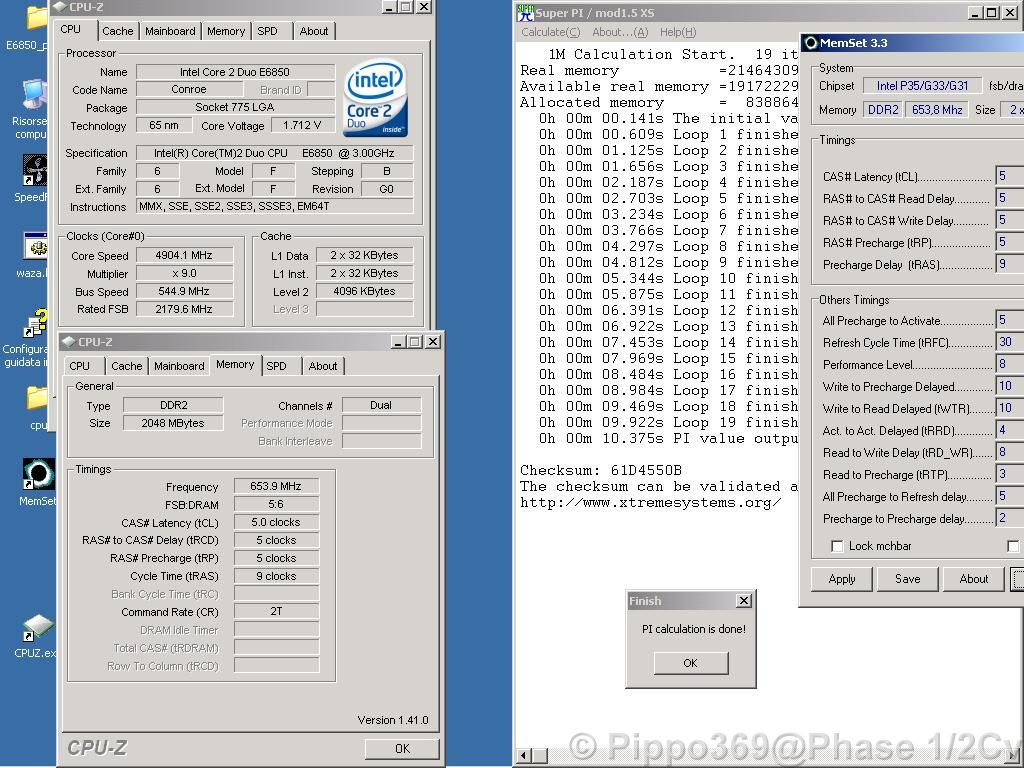This screenshot has height=768, width=1024.
Task: Open the Memory tab in the CPU-Z processor window
Action: point(226,31)
